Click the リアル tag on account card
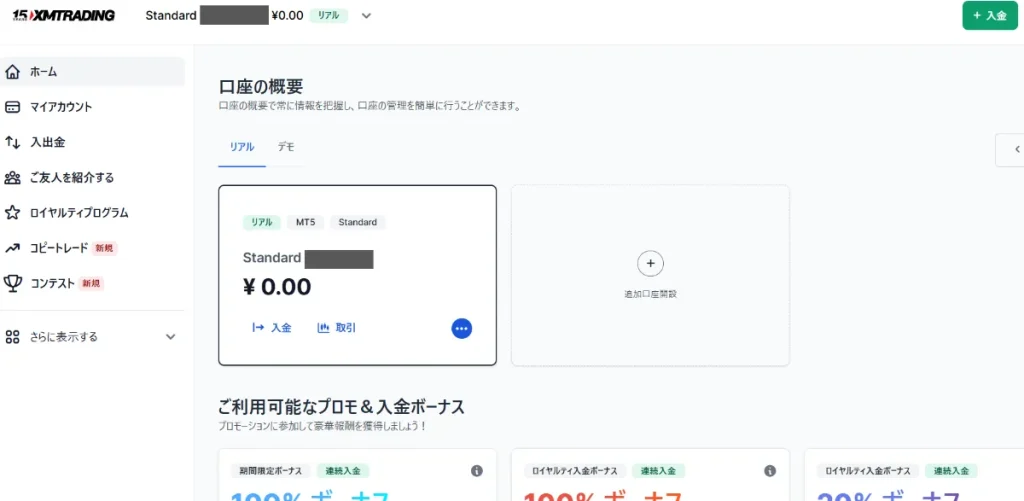Screen dimensions: 1024x501 point(262,222)
